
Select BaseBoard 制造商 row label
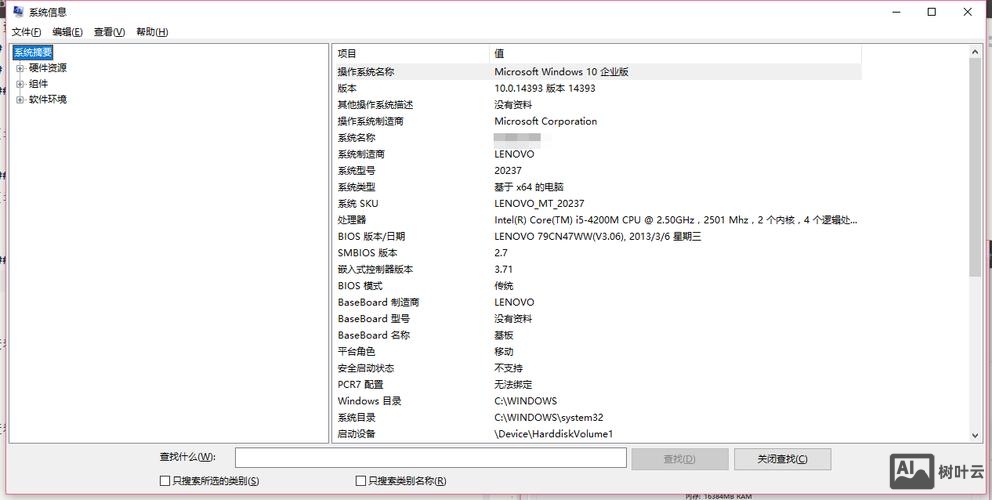click(x=378, y=302)
